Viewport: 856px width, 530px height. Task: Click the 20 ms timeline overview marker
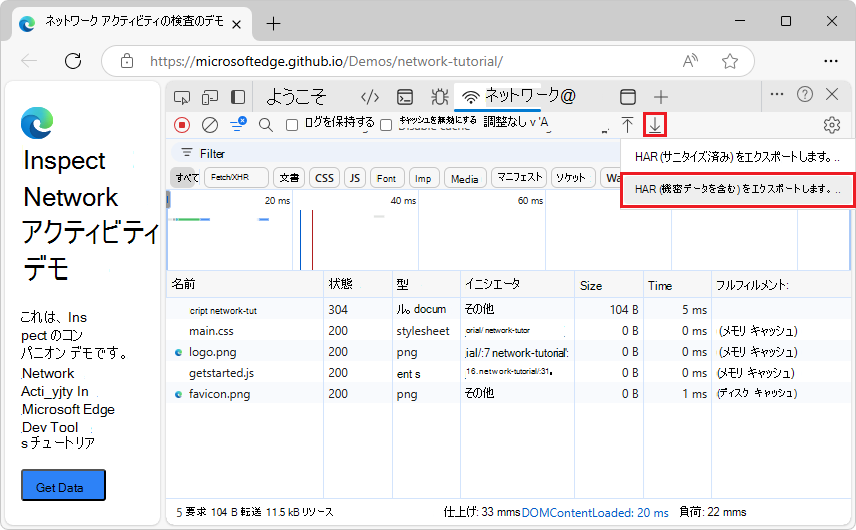[x=277, y=200]
